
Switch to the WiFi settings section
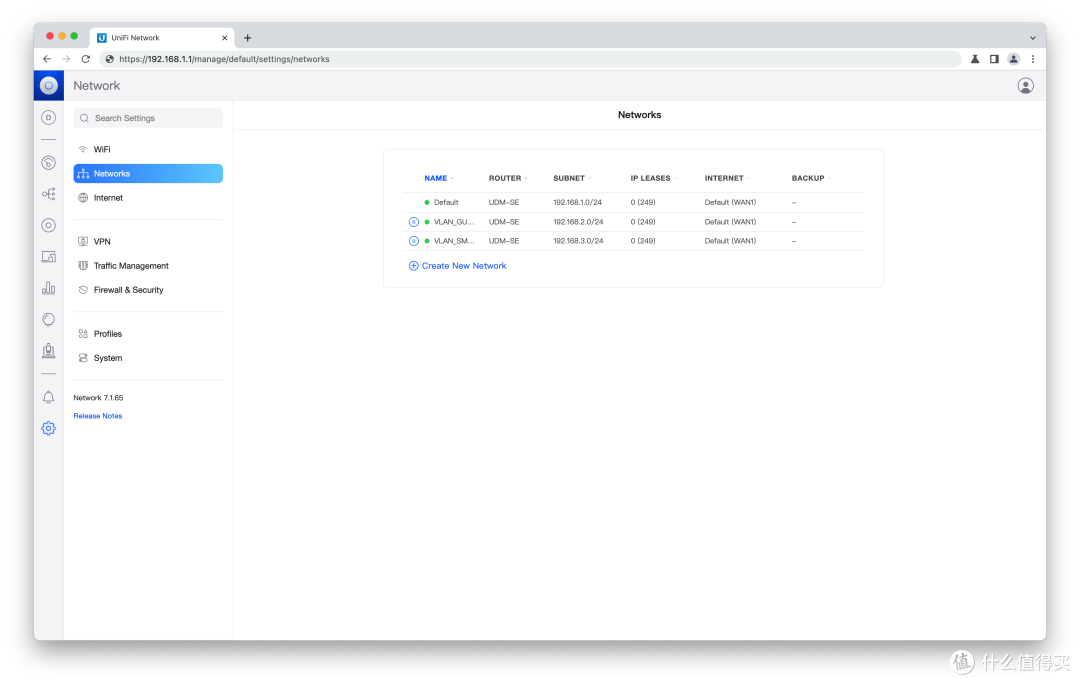coord(100,148)
